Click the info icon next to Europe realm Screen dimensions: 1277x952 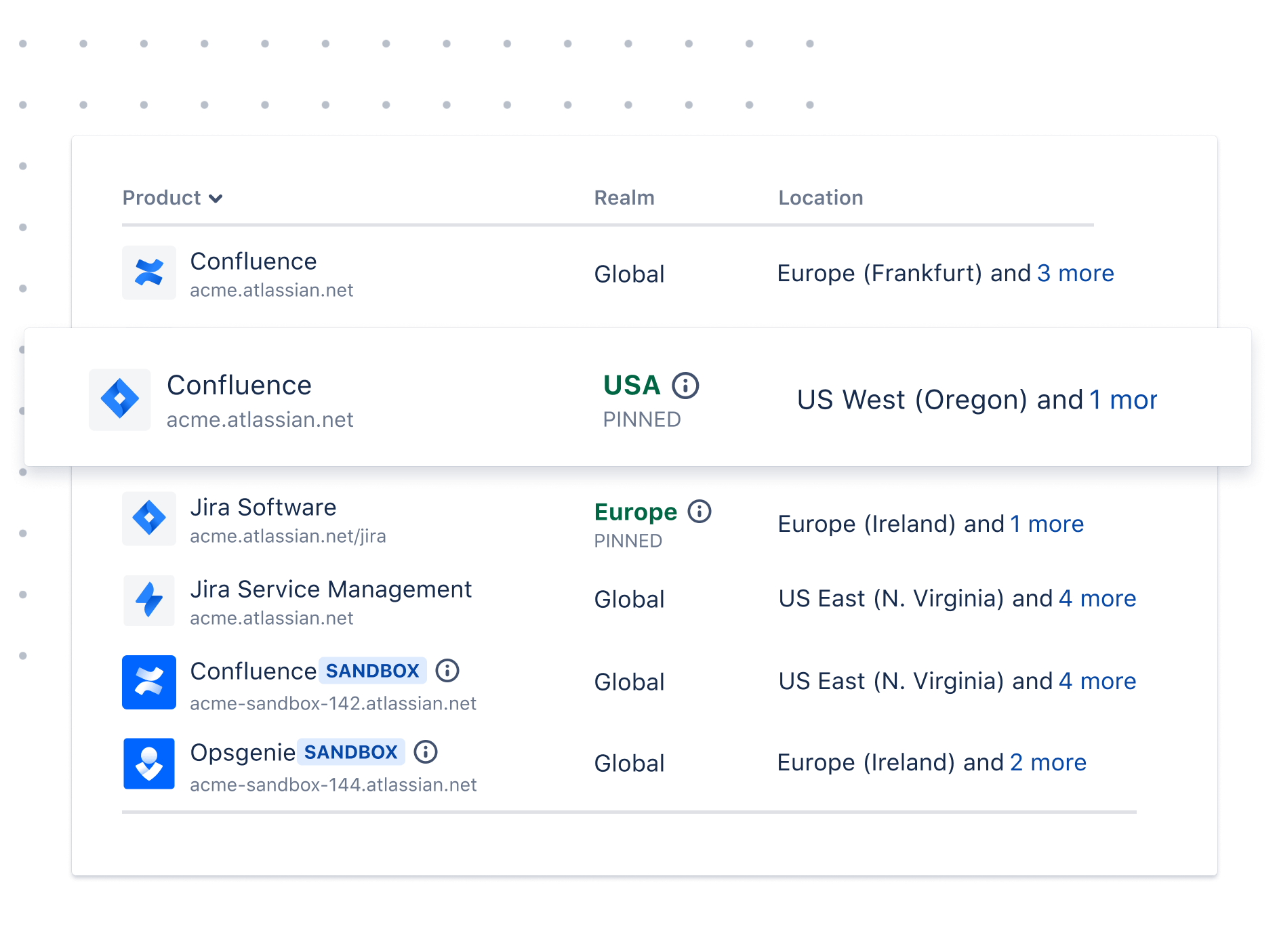click(699, 512)
